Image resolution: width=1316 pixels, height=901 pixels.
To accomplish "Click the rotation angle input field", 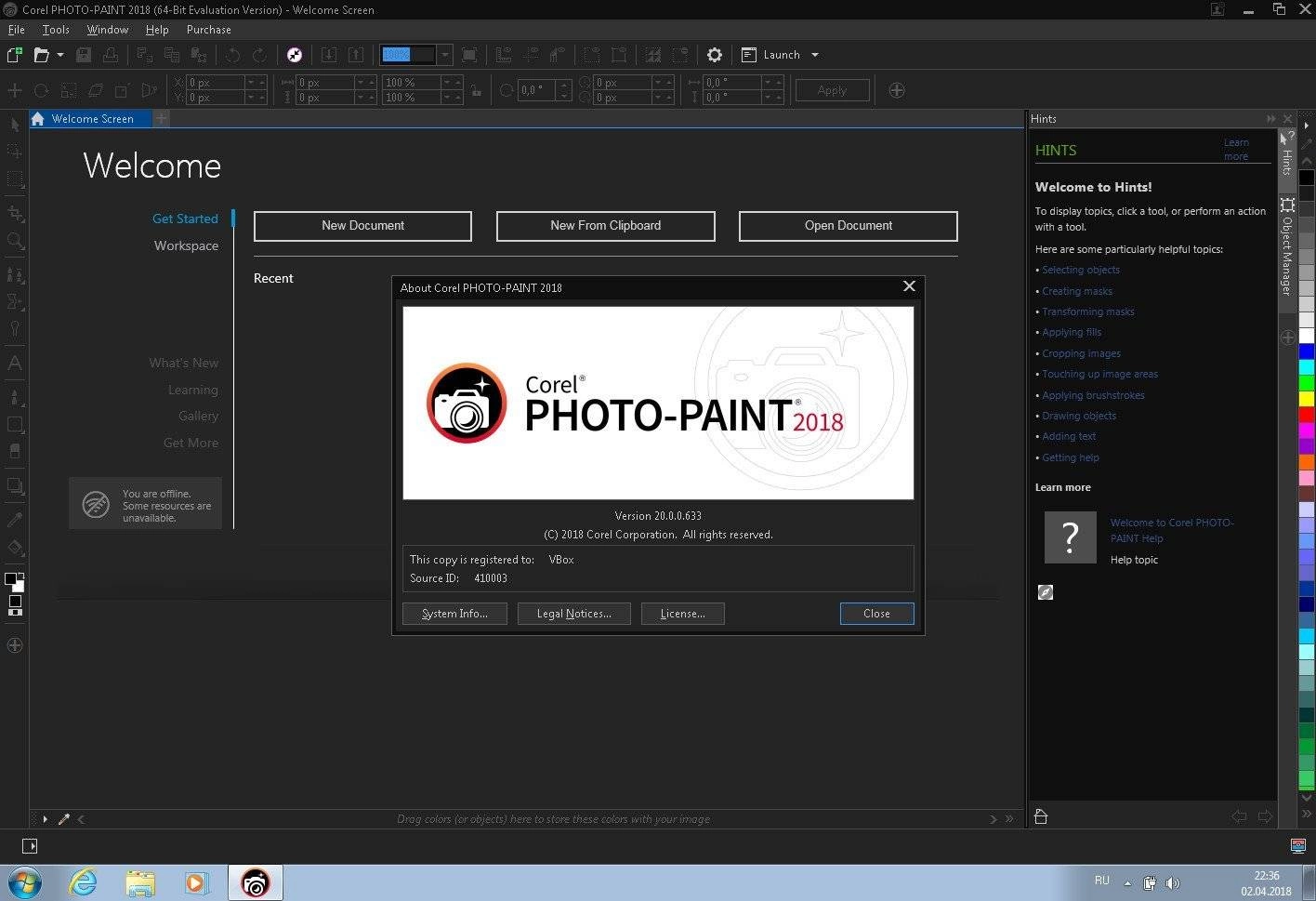I will click(536, 90).
